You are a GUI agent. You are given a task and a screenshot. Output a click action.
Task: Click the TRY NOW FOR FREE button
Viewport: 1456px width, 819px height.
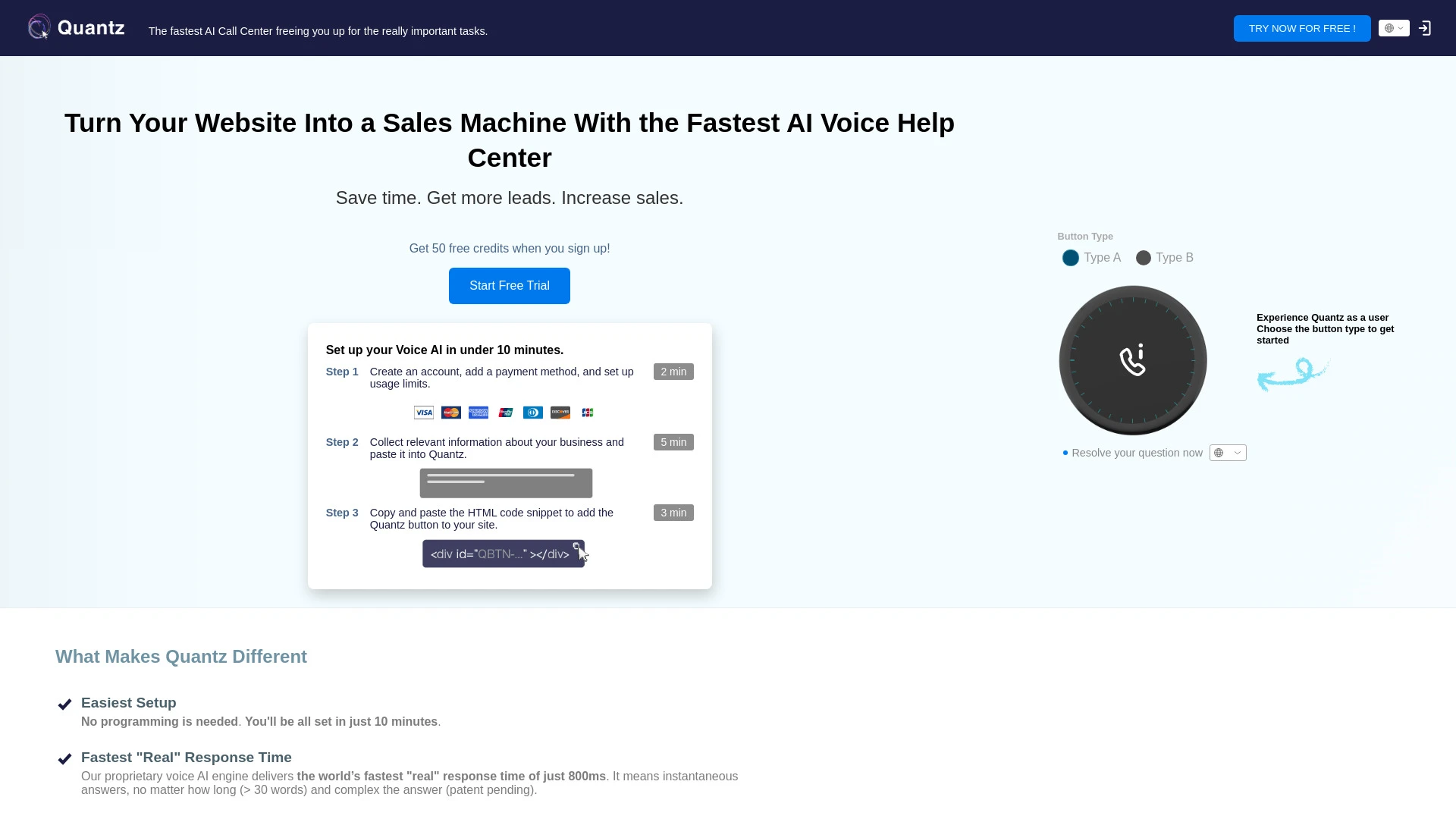tap(1302, 28)
